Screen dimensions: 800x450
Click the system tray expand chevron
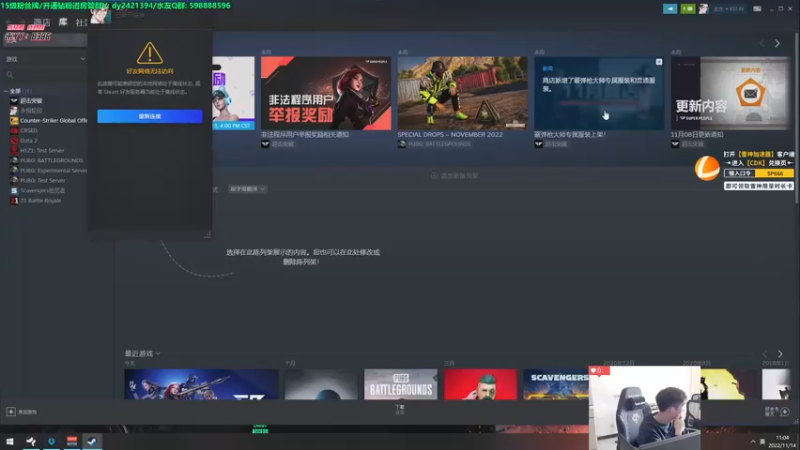coord(753,441)
